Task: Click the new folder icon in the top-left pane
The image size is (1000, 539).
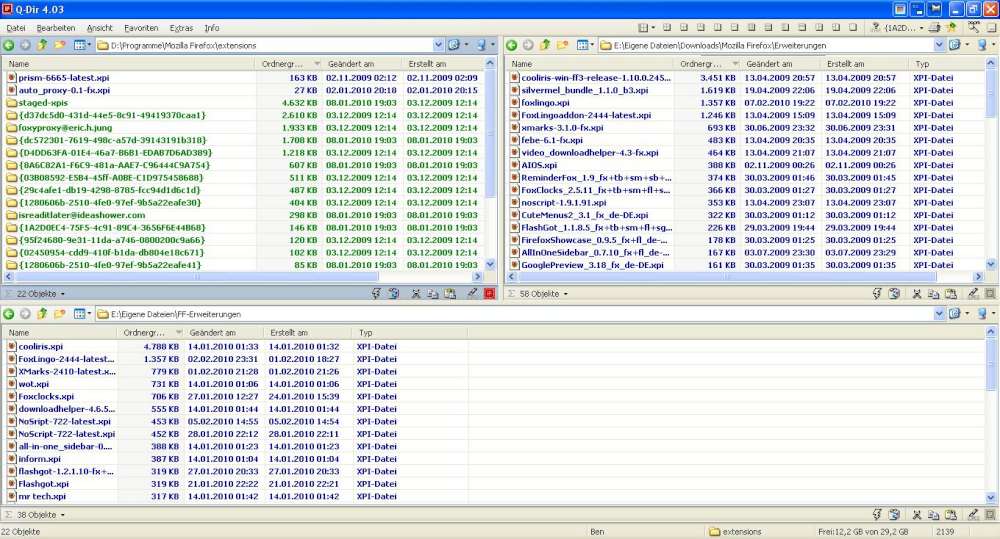Action: coord(59,45)
